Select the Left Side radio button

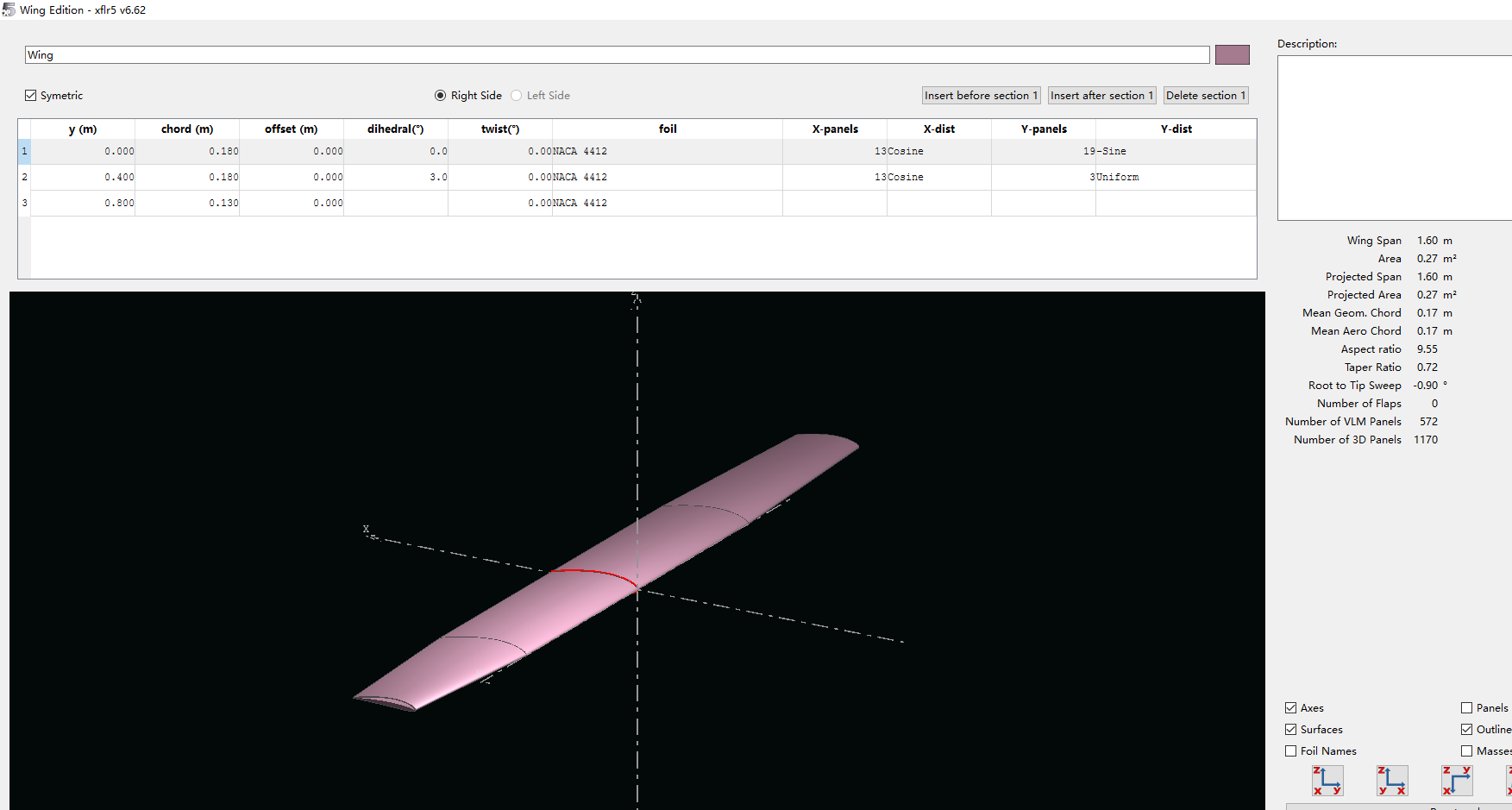pyautogui.click(x=517, y=96)
